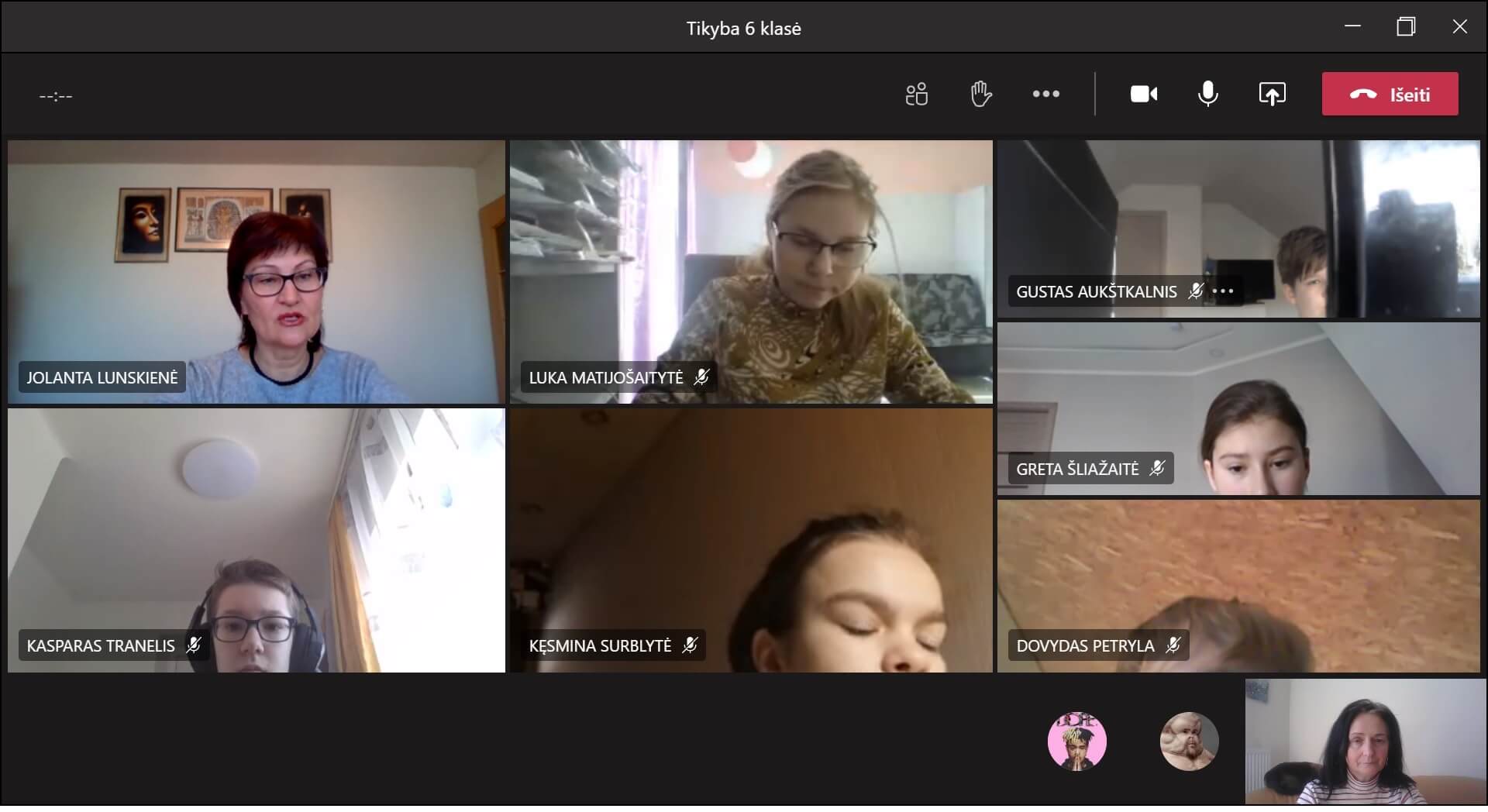Open Gustas Aukštkalnis tile options menu
The height and width of the screenshot is (812, 1488).
1223,293
